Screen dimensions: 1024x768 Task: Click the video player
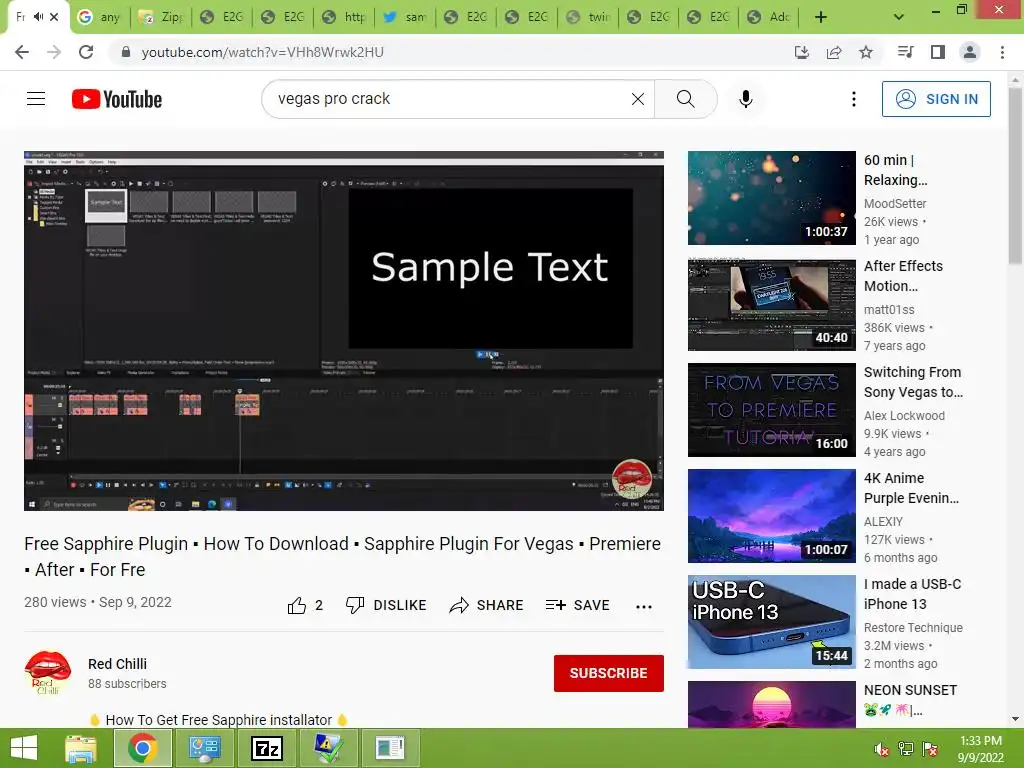pos(344,331)
